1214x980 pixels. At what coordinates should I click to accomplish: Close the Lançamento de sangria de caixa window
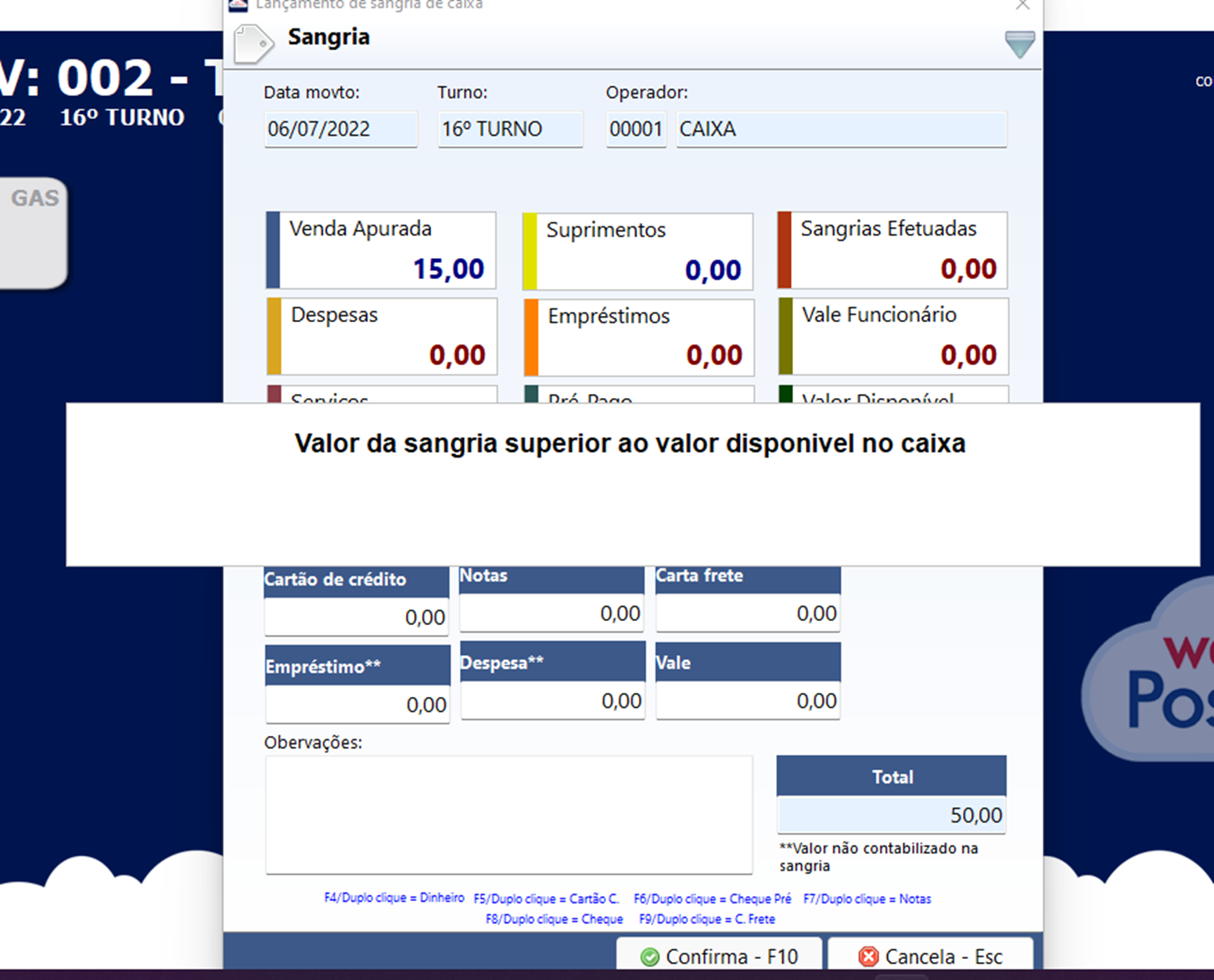pyautogui.click(x=1022, y=5)
